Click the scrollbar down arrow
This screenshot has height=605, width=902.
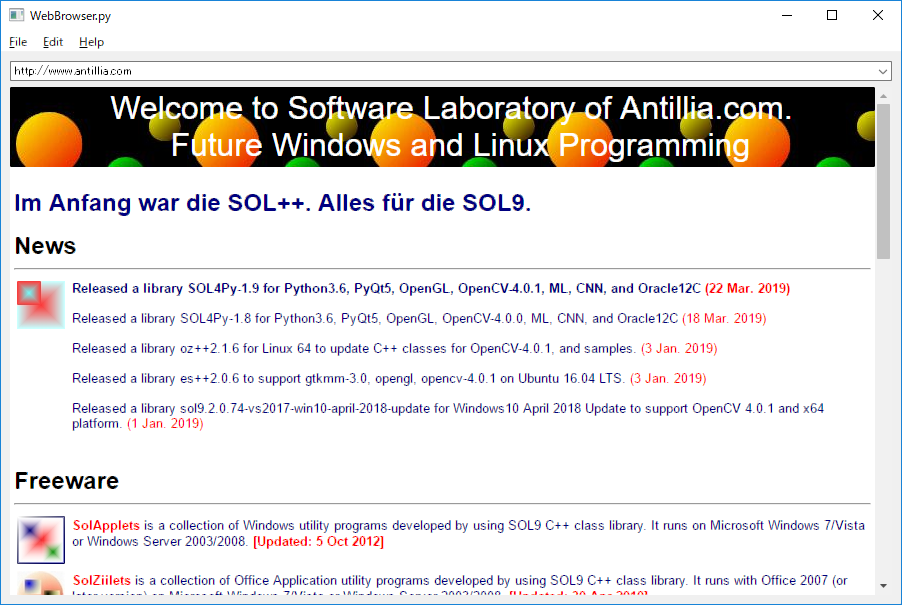884,586
